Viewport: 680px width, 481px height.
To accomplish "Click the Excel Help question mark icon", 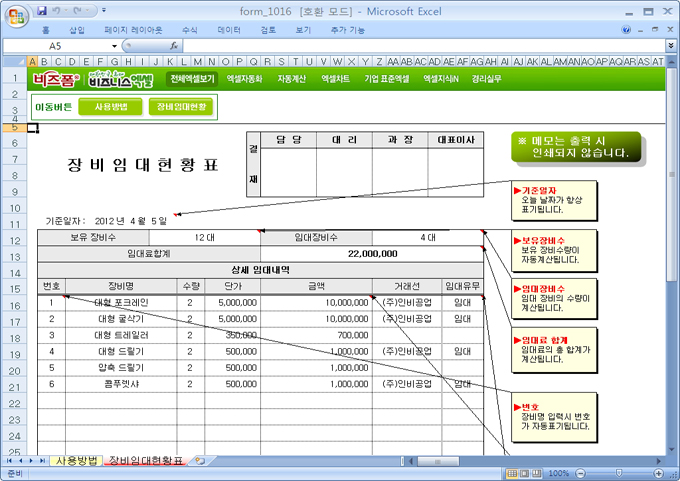I will click(x=626, y=30).
